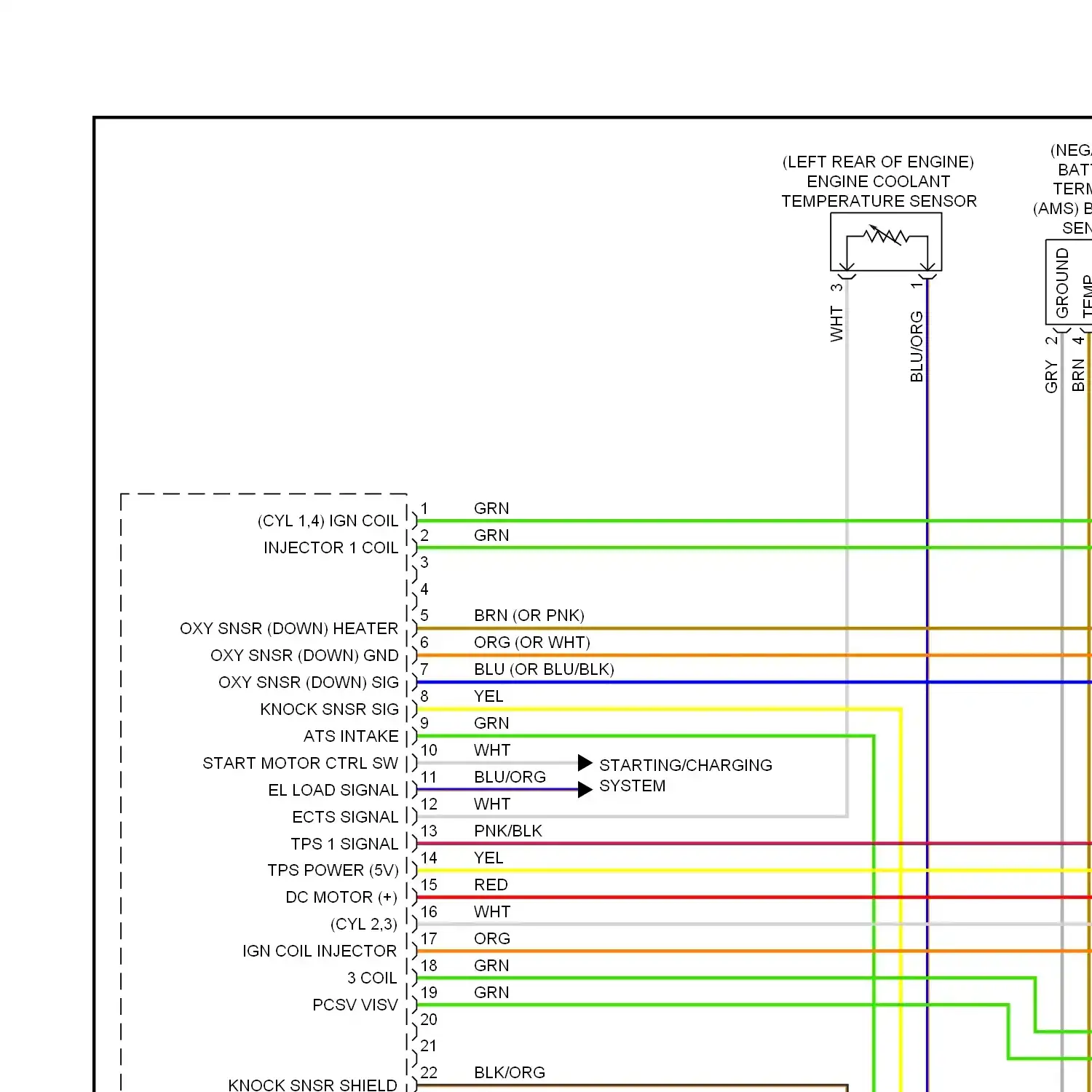Select '3 COIL' label text
The image size is (1092, 1092).
coord(372,978)
